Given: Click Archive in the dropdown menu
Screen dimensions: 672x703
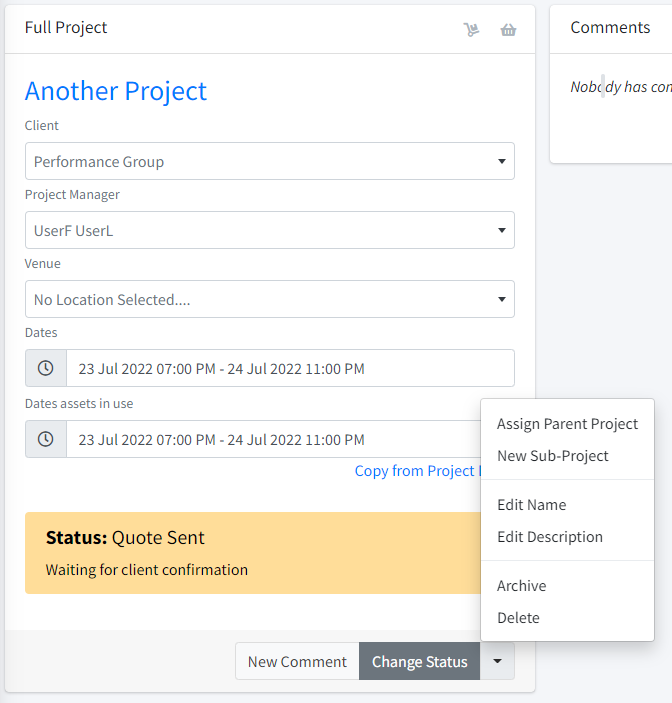Looking at the screenshot, I should point(521,586).
